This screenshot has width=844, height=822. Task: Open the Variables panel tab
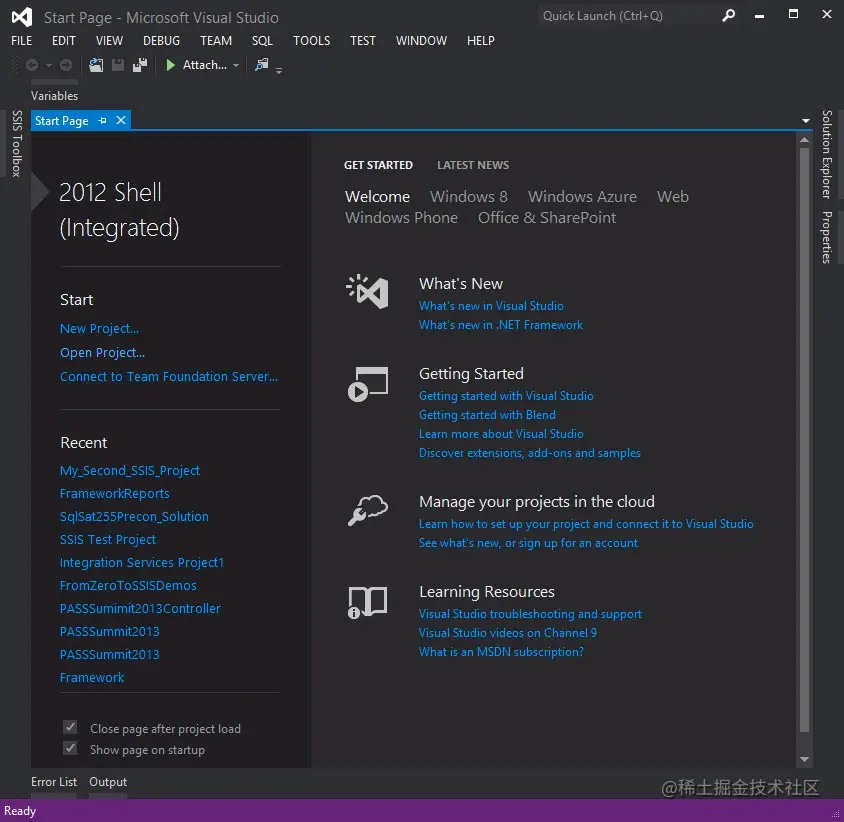[54, 96]
